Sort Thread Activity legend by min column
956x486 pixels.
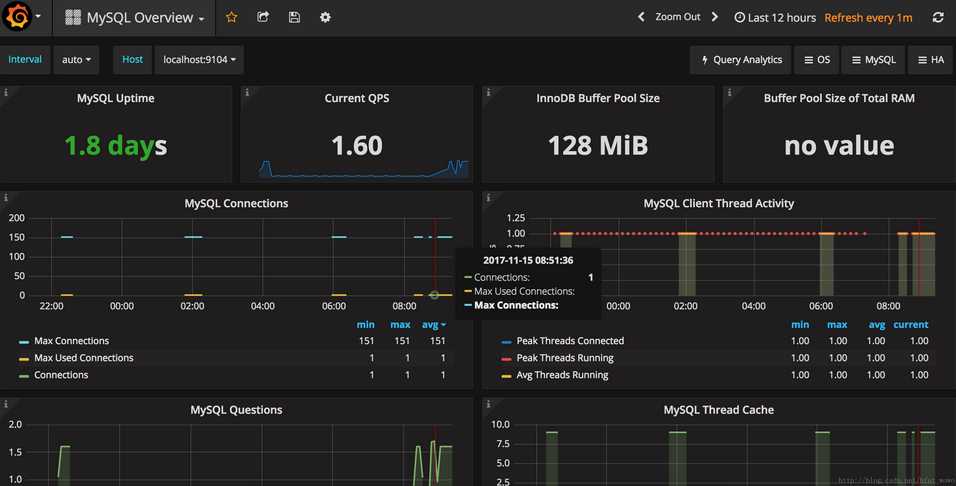point(800,324)
